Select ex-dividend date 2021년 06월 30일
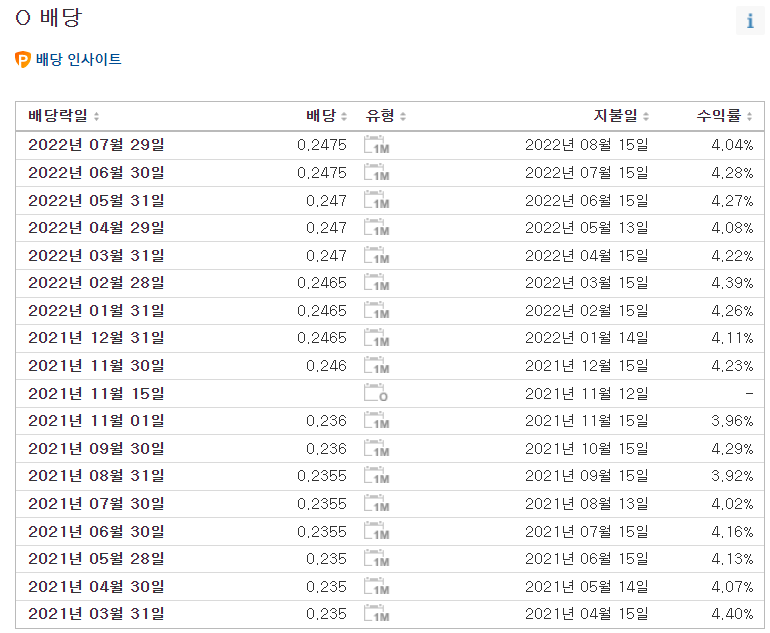Image resolution: width=770 pixels, height=633 pixels. point(96,532)
